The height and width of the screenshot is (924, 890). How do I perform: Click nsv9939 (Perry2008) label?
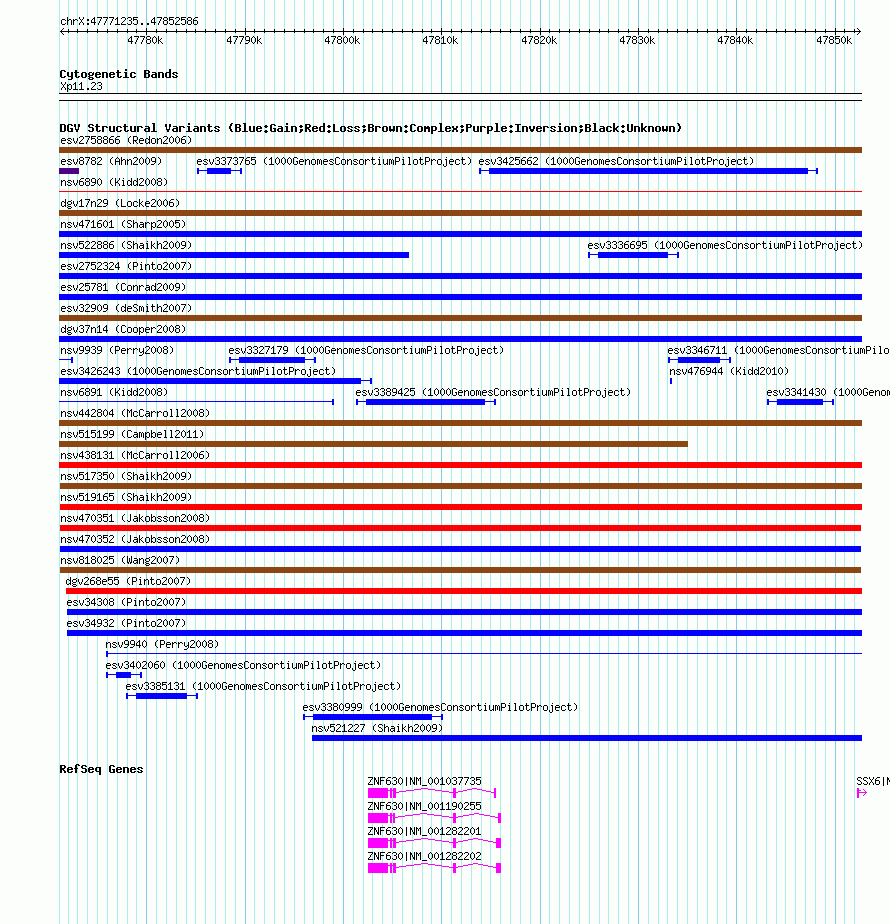coord(117,351)
